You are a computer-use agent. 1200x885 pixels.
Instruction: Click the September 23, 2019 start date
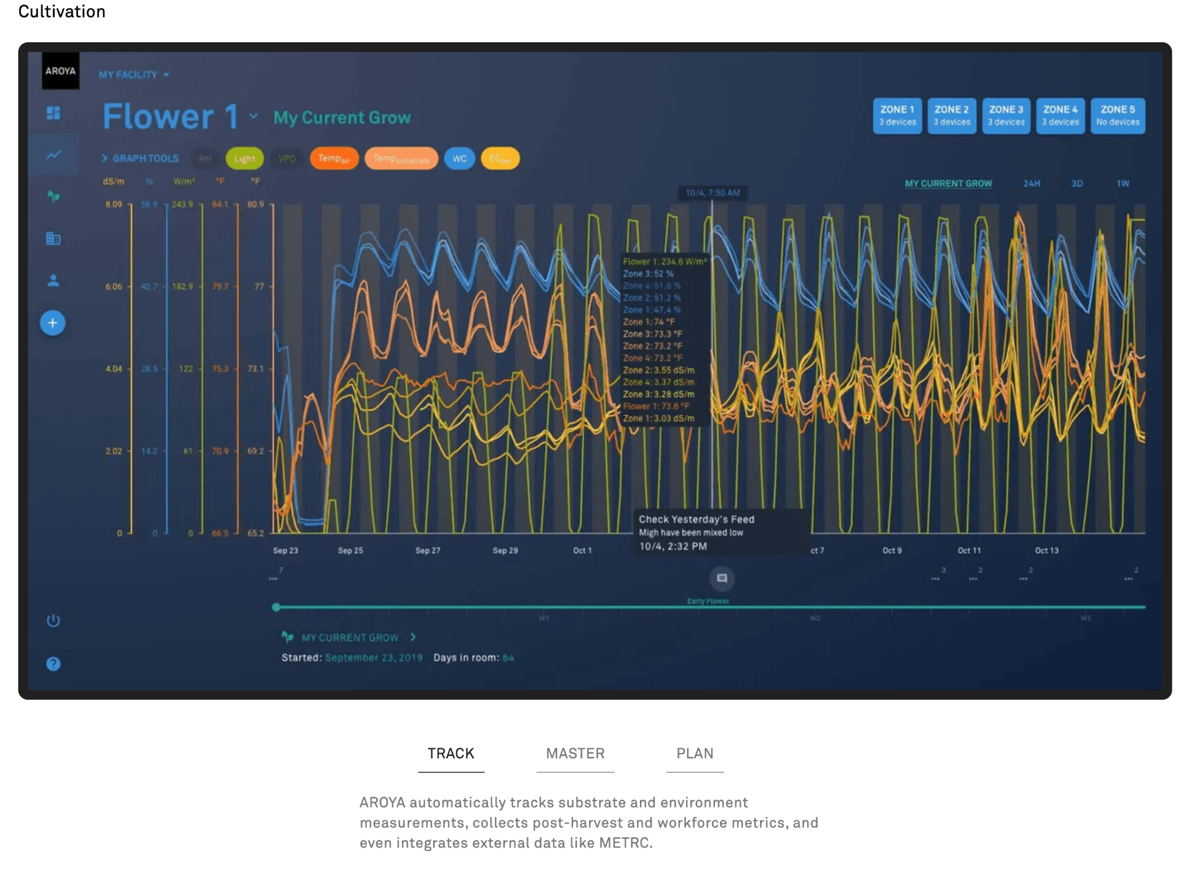coord(374,658)
